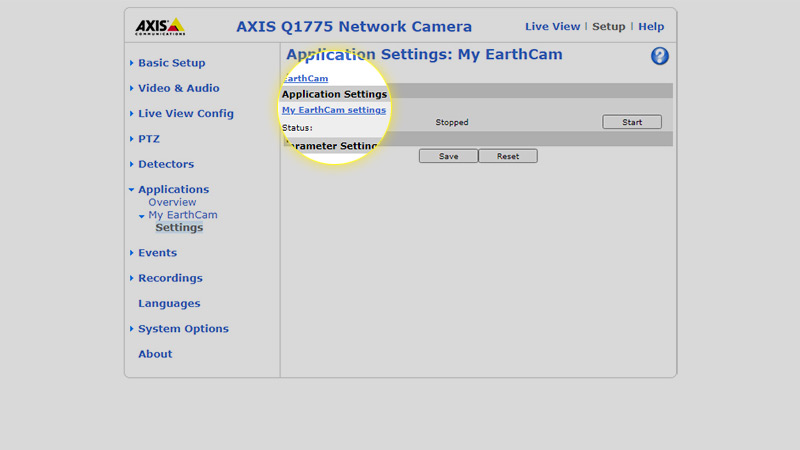The height and width of the screenshot is (450, 800).
Task: Expand the Recordings section
Action: [x=170, y=278]
